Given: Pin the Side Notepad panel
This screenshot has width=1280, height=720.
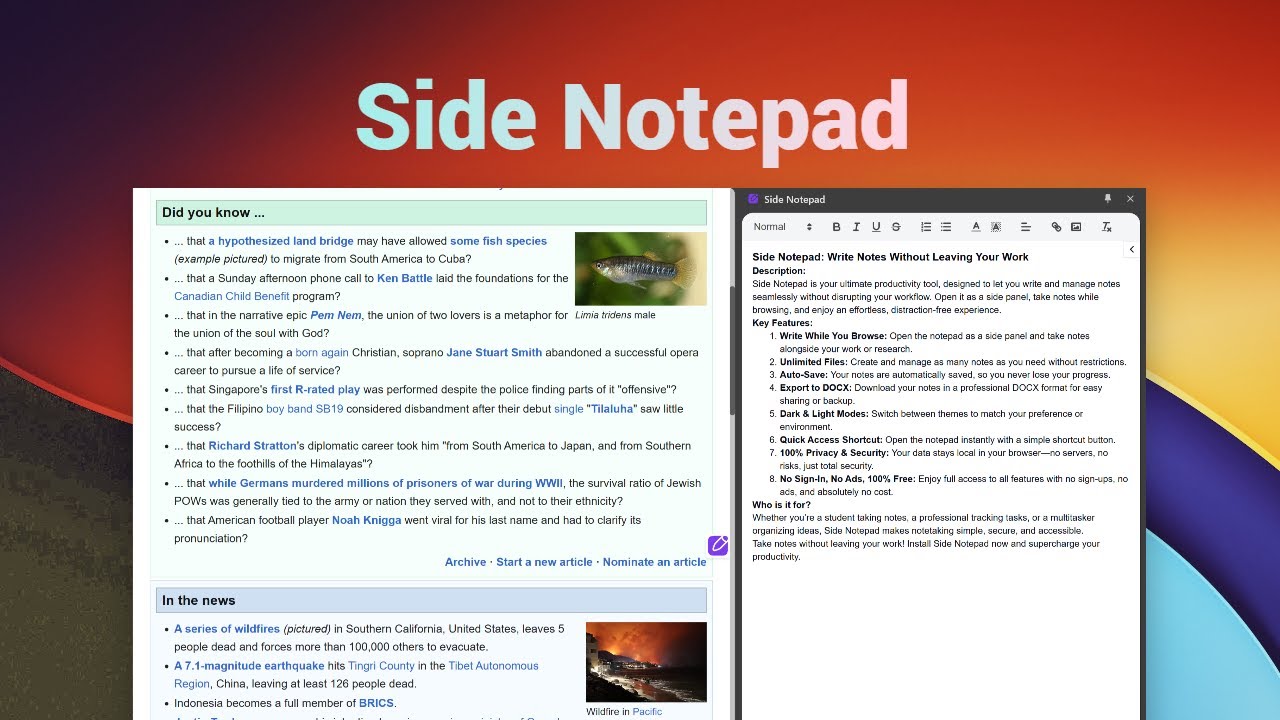Looking at the screenshot, I should tap(1107, 199).
